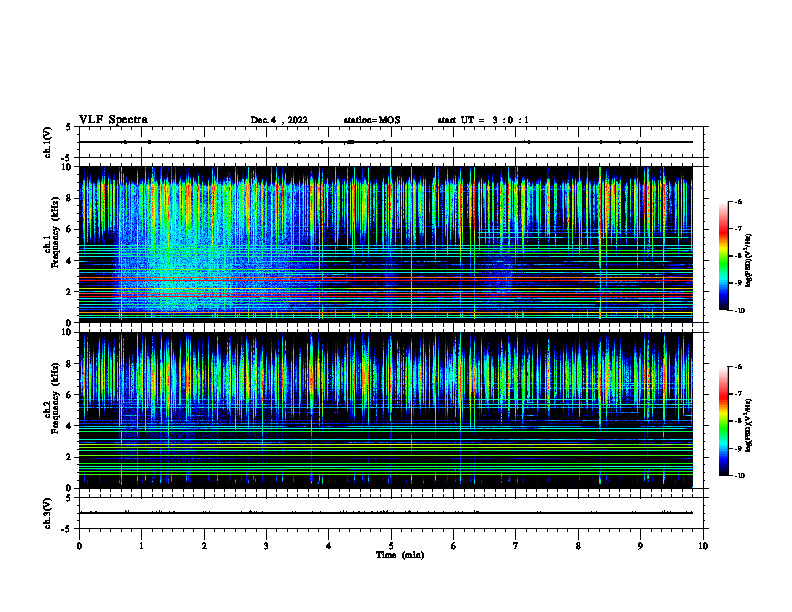Click the 'ch.3(V)' axis label

pos(47,513)
